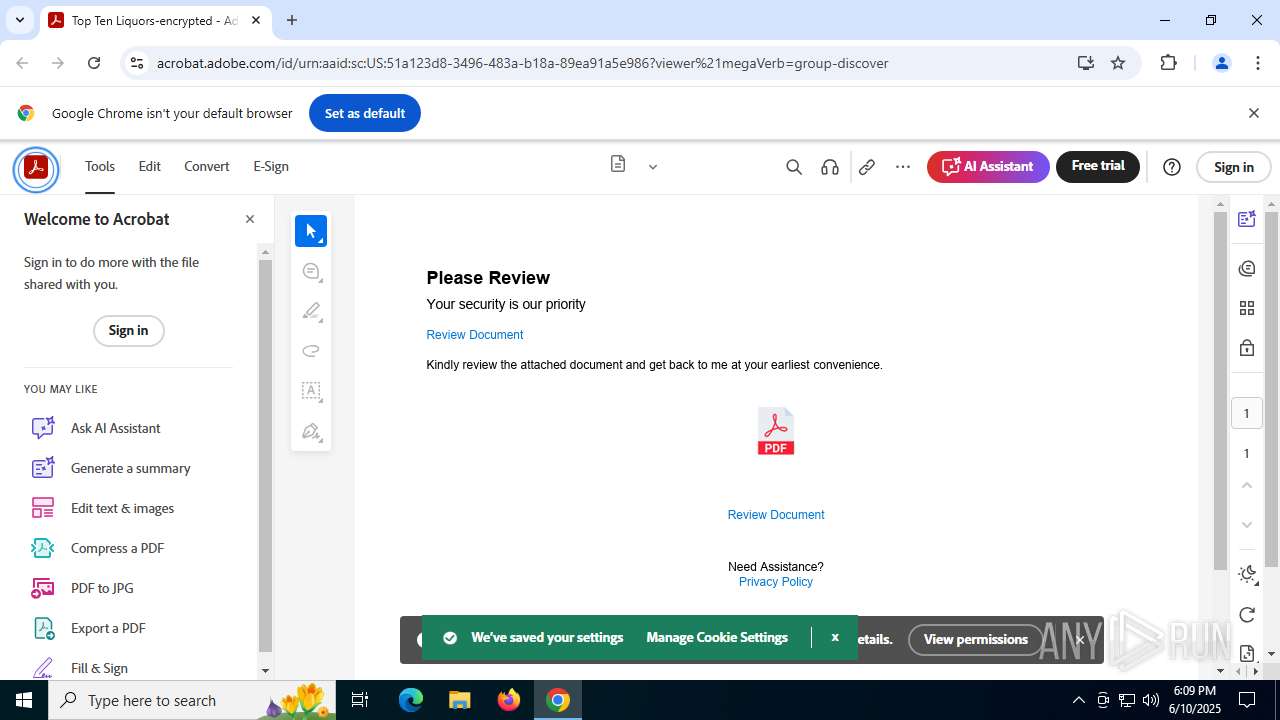Viewport: 1280px width, 720px height.
Task: Open the comments panel in right rail
Action: coord(1246,268)
